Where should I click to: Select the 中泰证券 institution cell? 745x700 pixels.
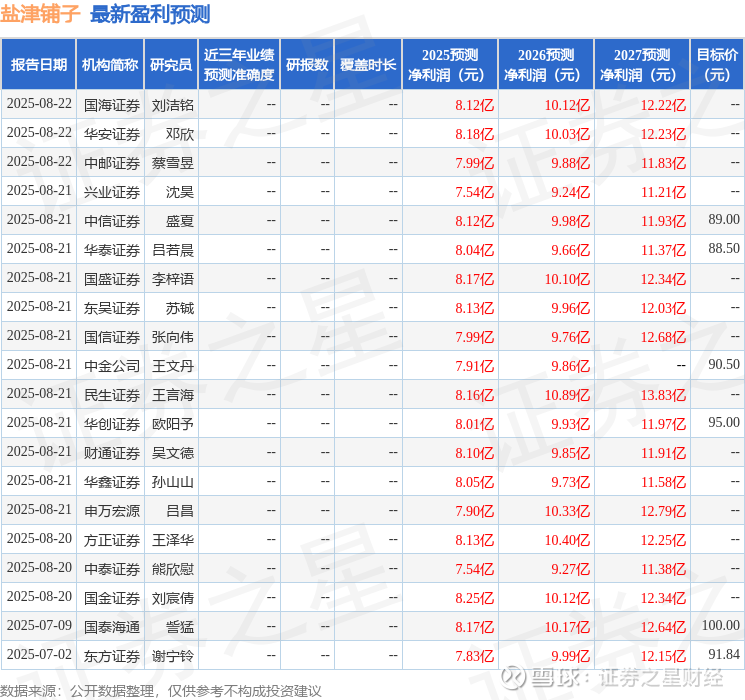112,569
